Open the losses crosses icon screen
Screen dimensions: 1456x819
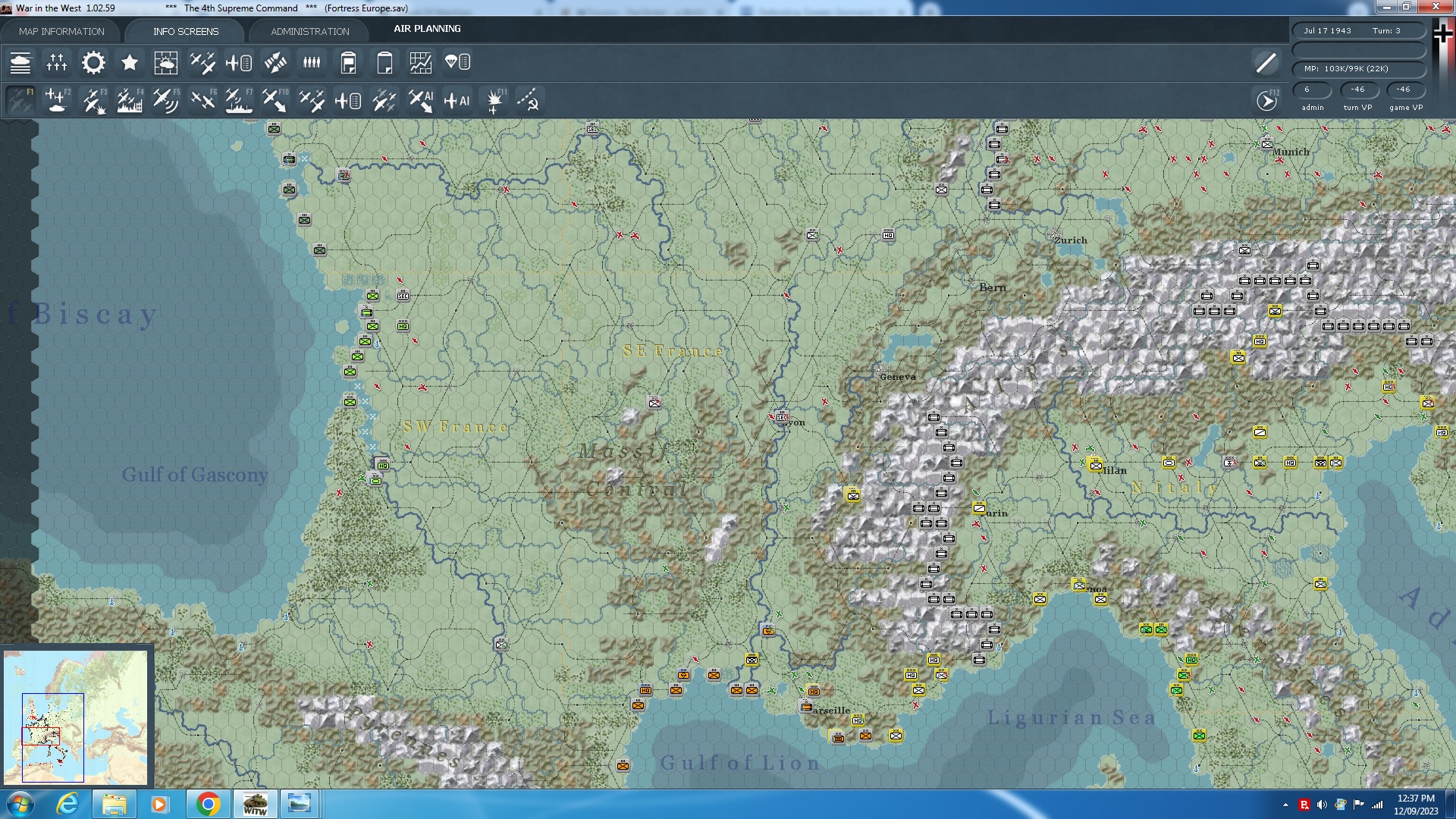[57, 63]
